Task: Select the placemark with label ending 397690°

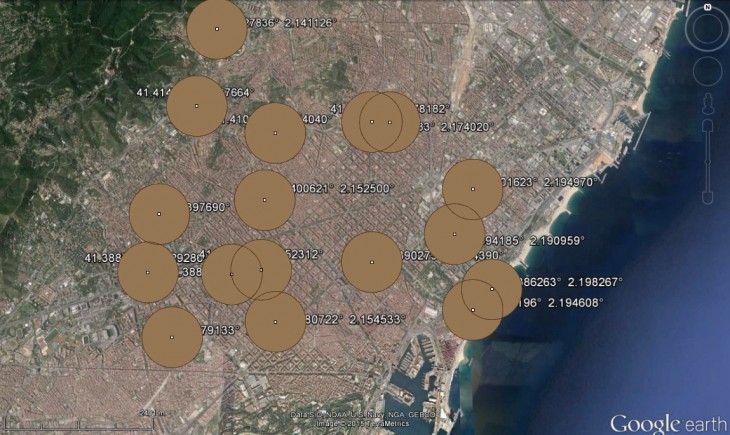Action: [x=159, y=214]
